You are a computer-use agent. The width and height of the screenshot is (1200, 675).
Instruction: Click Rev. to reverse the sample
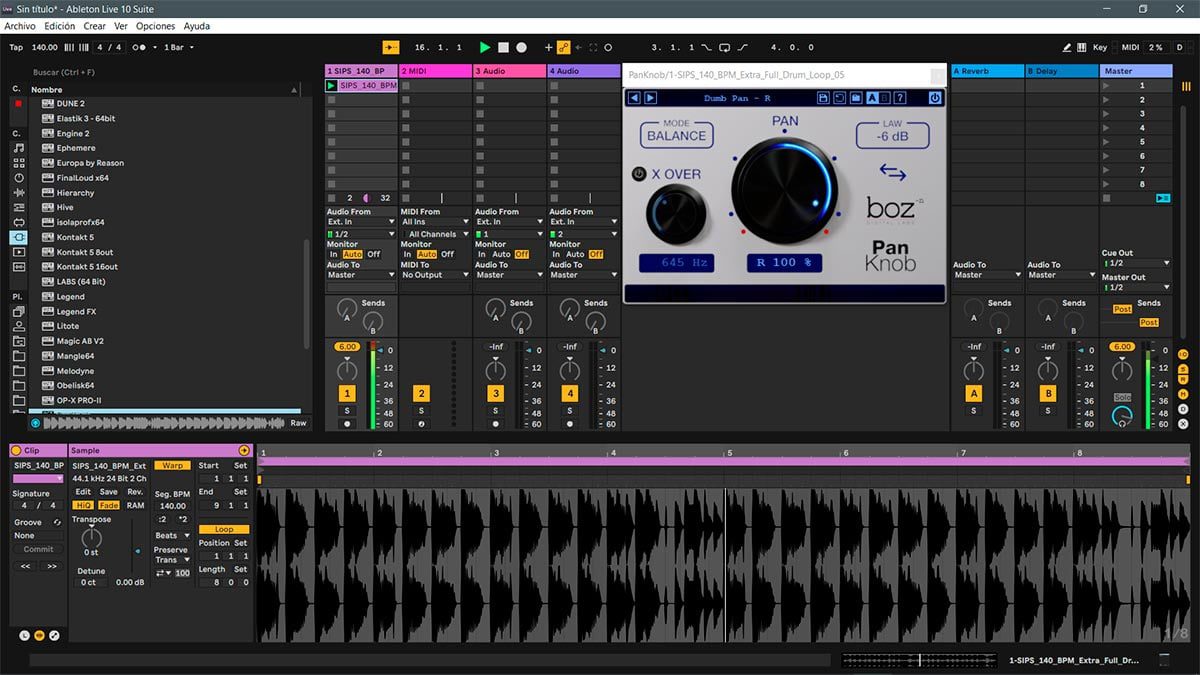[135, 492]
